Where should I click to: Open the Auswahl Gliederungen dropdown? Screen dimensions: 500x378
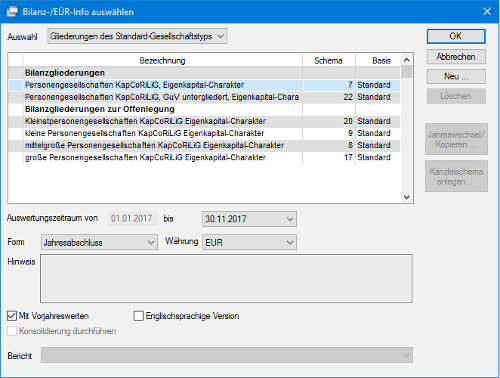(x=137, y=36)
